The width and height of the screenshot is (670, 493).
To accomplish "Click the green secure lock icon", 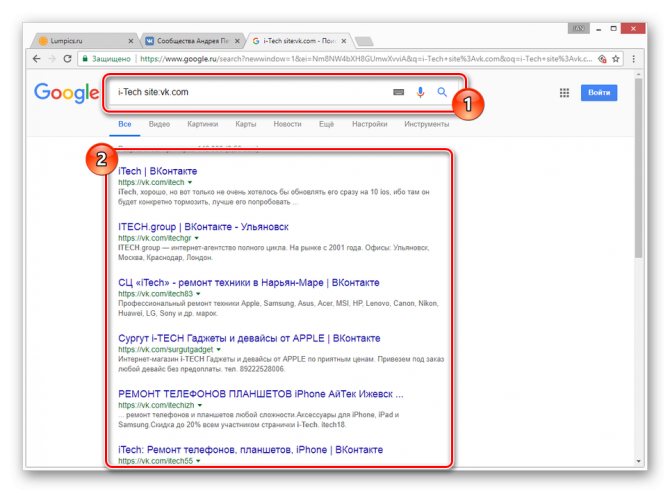I will pyautogui.click(x=85, y=59).
